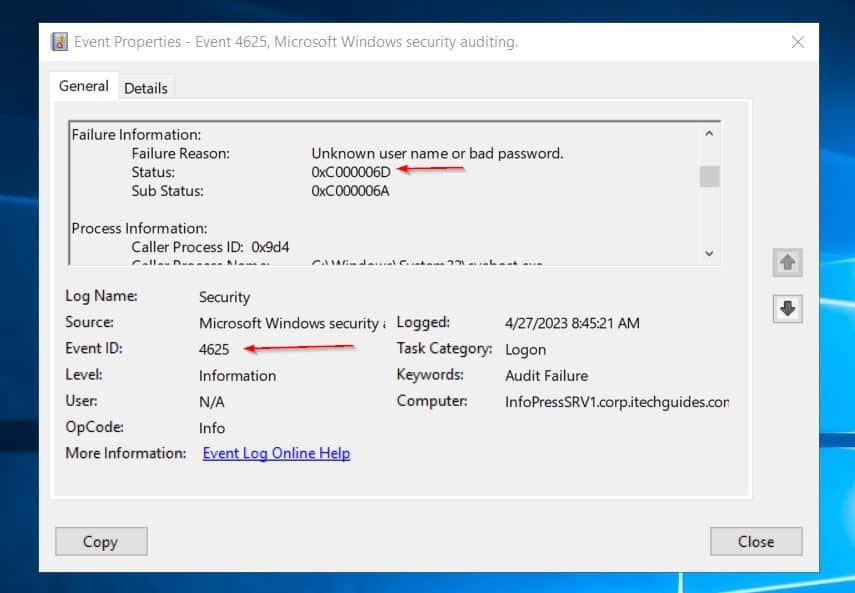Click the scroll-up chevron in the event description box
The image size is (855, 593).
click(x=709, y=131)
